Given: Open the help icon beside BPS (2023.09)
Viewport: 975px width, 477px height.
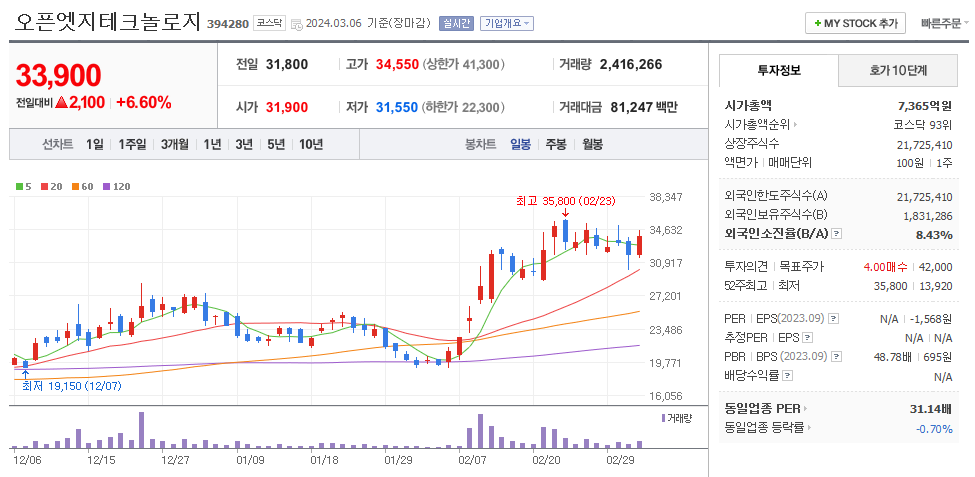Looking at the screenshot, I should click(836, 357).
